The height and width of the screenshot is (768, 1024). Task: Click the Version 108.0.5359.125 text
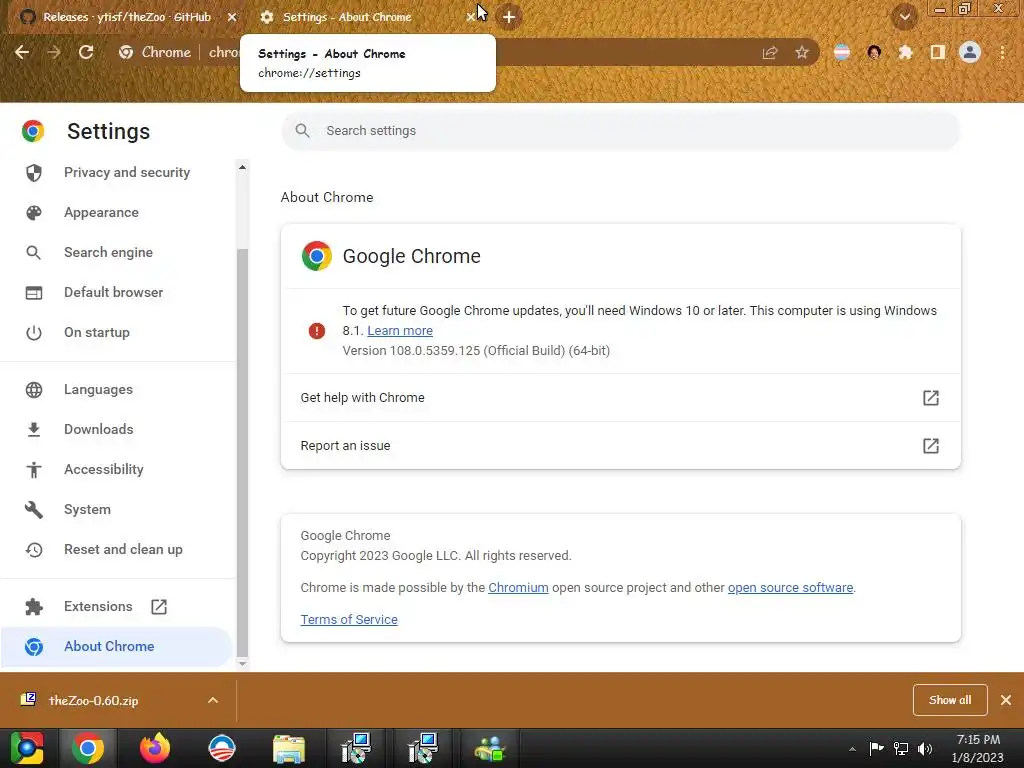(476, 351)
